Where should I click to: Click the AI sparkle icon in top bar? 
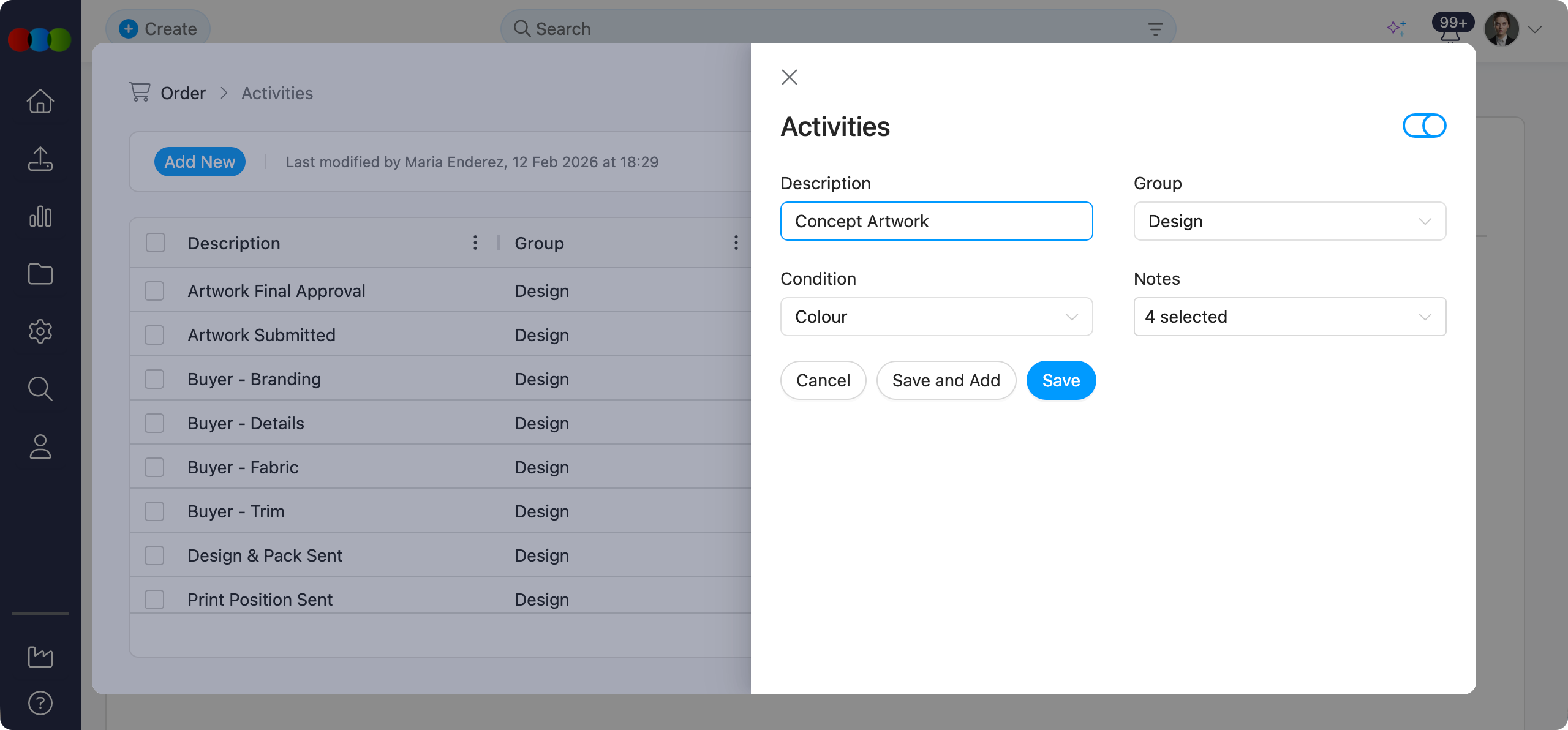[x=1396, y=28]
